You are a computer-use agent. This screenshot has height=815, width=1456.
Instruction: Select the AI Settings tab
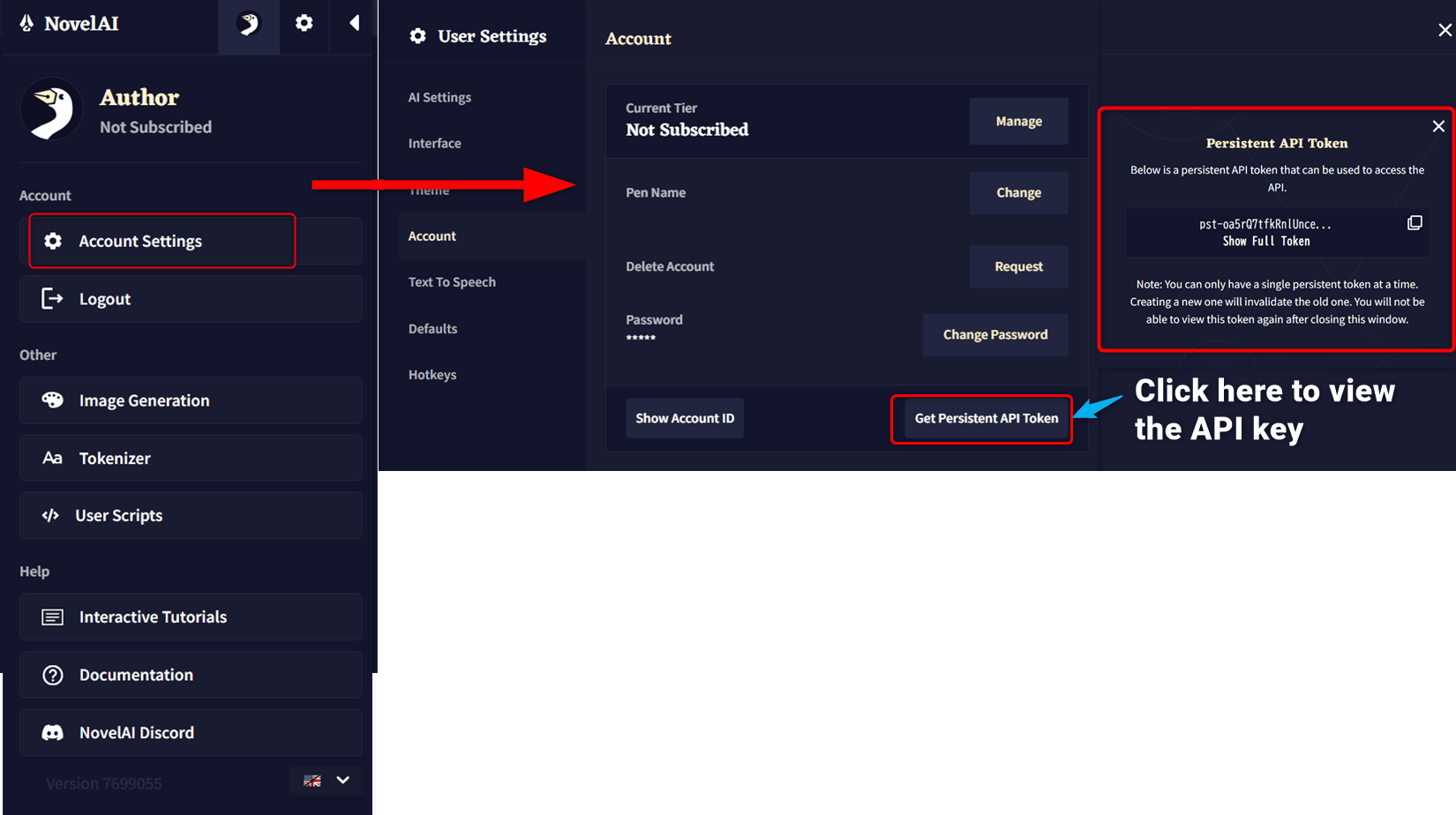[x=439, y=97]
